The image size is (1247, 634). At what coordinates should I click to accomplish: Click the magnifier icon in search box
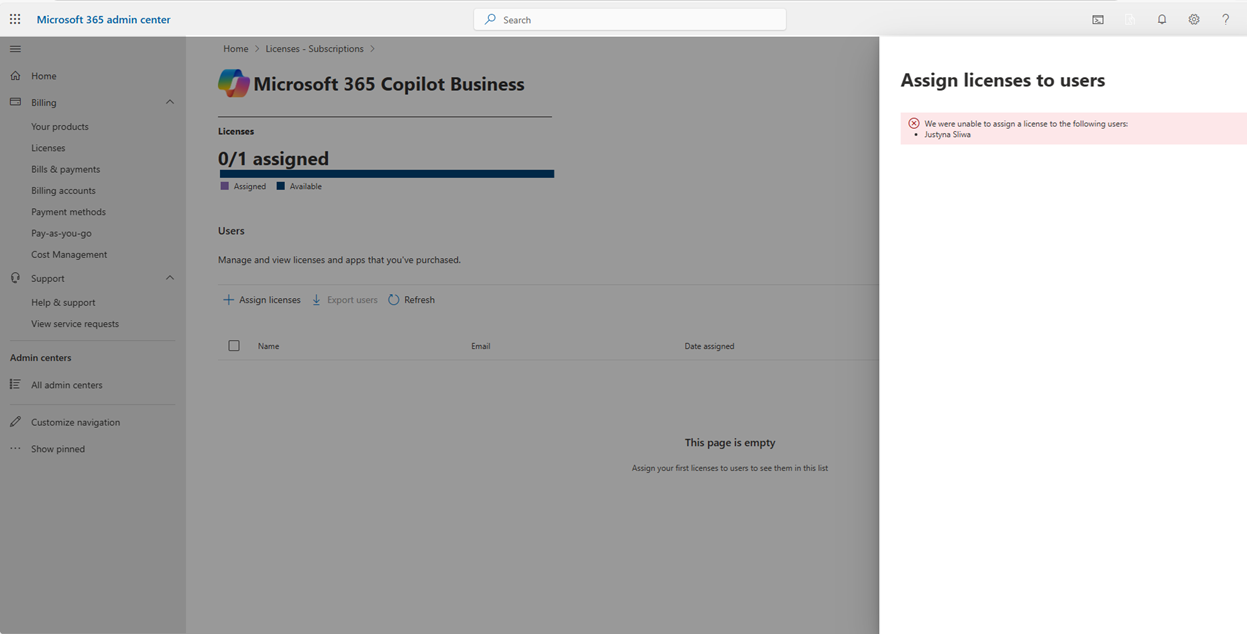pyautogui.click(x=490, y=19)
